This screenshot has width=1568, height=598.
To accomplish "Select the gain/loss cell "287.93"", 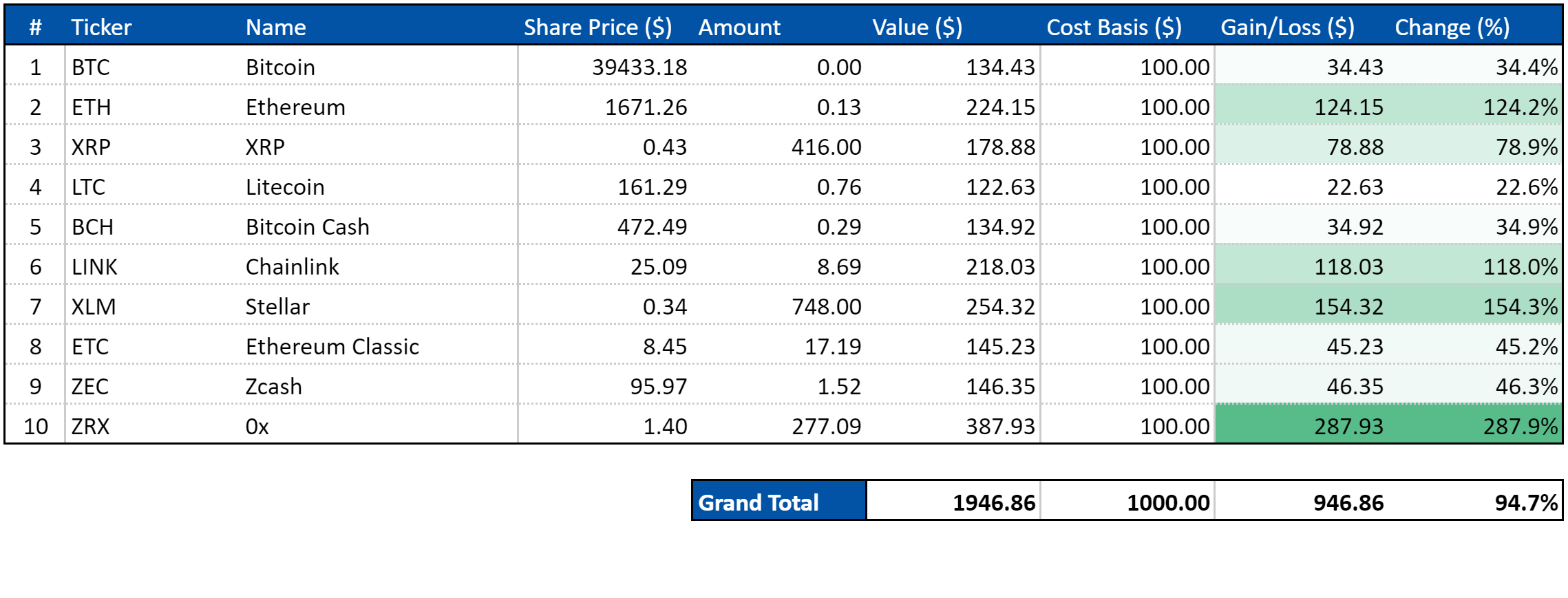I will pyautogui.click(x=1349, y=427).
